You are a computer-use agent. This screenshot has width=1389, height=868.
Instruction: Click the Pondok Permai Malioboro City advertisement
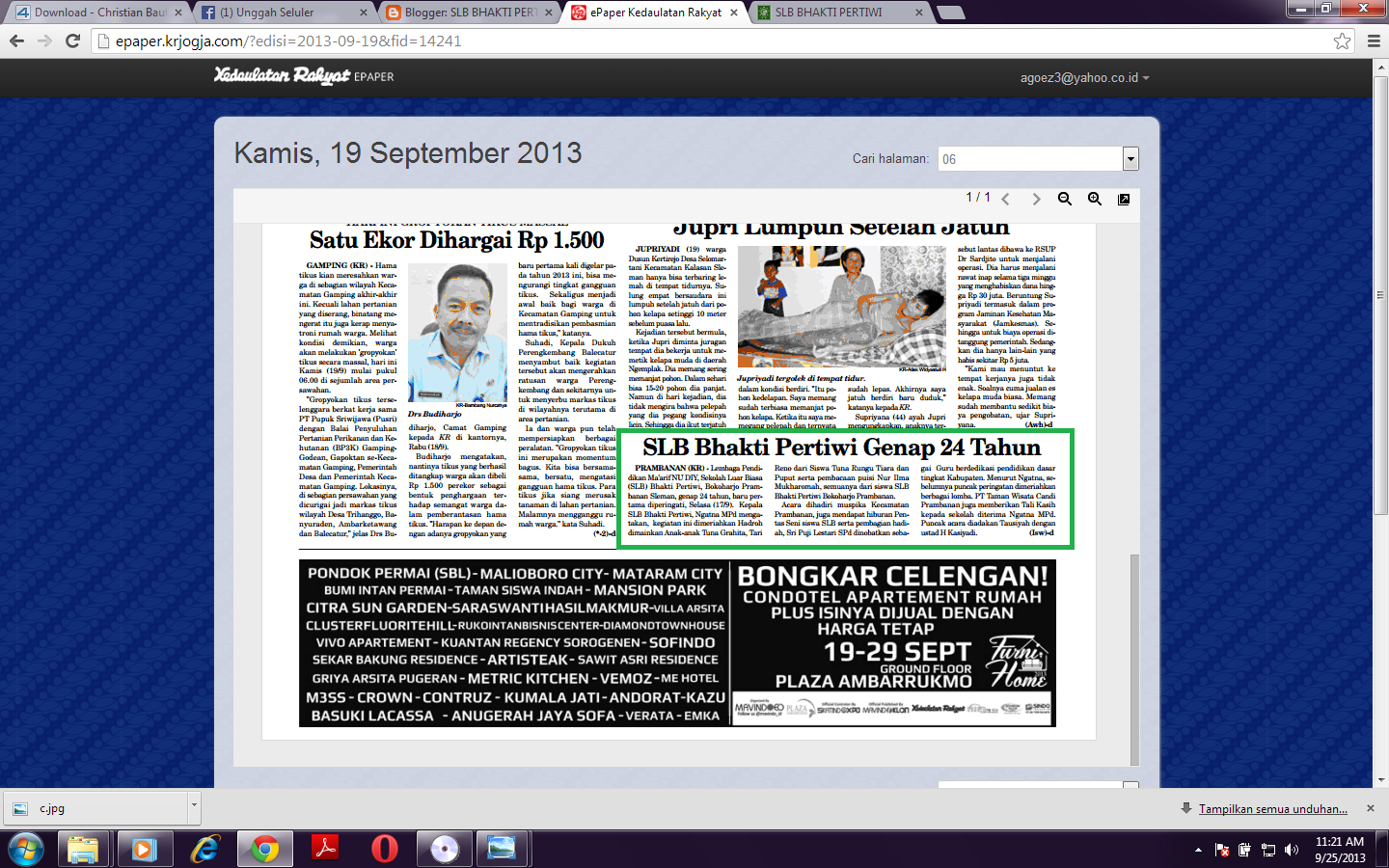tap(514, 642)
